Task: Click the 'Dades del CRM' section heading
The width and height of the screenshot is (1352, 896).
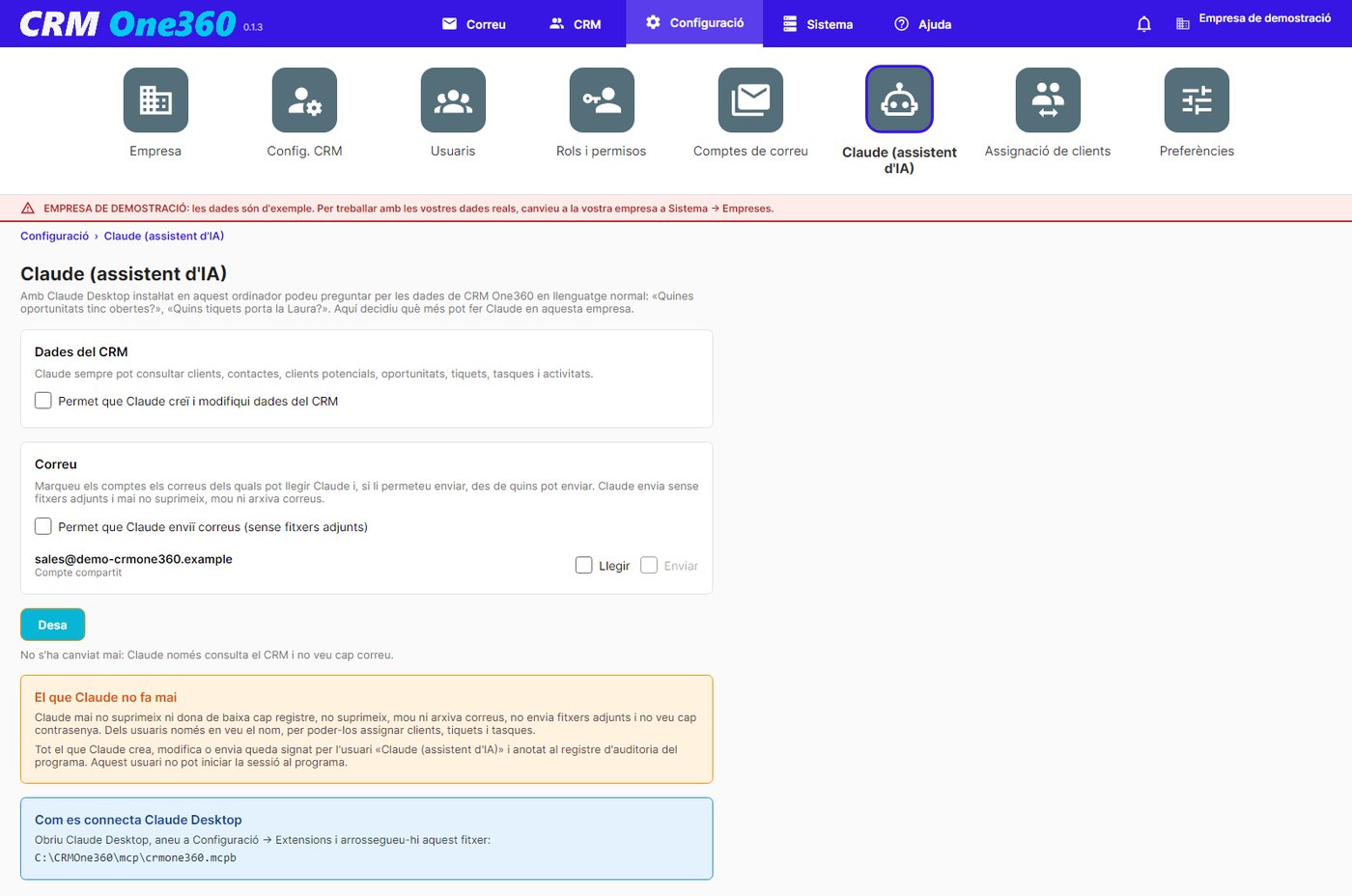Action: click(81, 352)
